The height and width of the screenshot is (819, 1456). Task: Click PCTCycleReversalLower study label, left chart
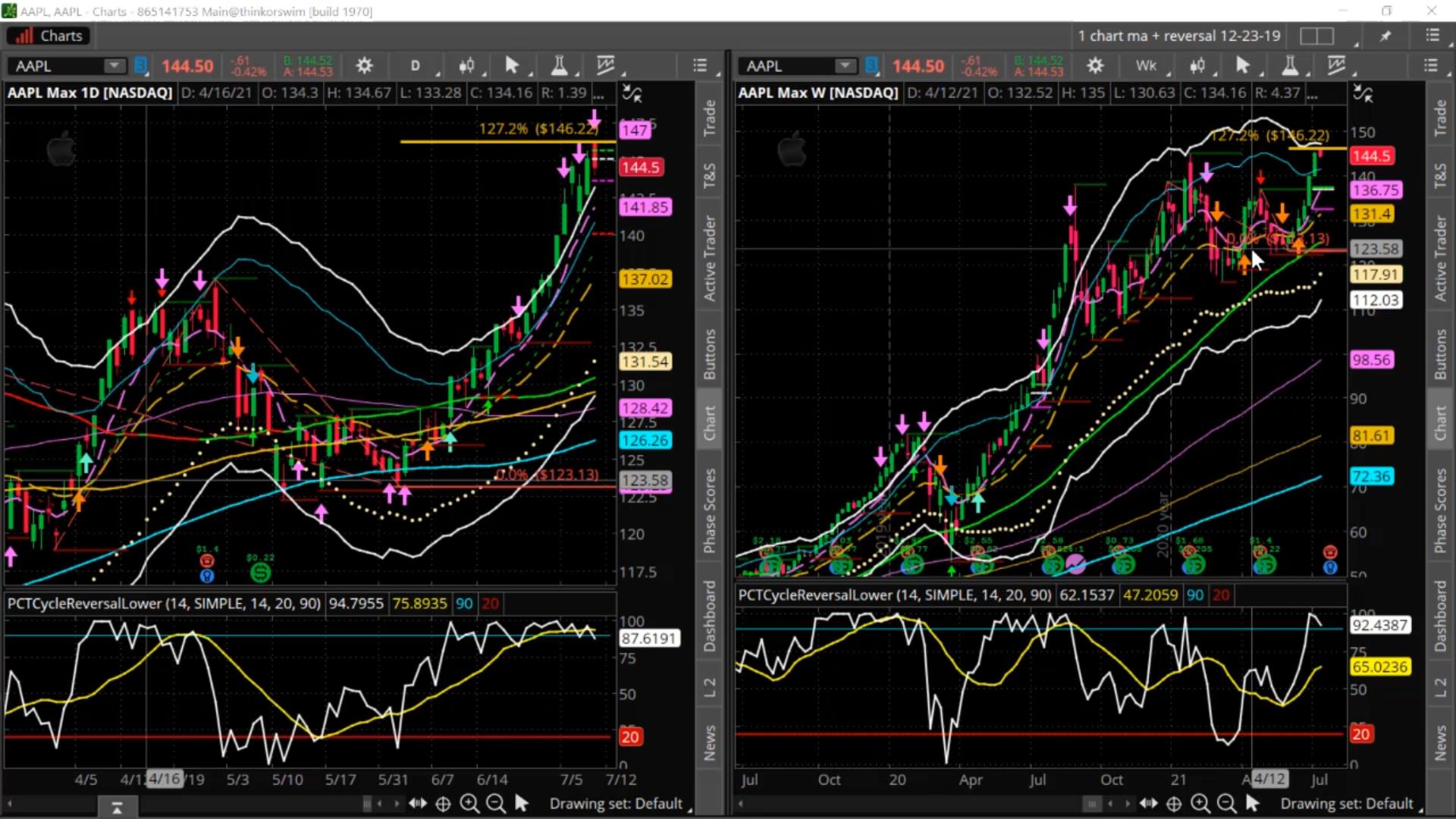164,604
